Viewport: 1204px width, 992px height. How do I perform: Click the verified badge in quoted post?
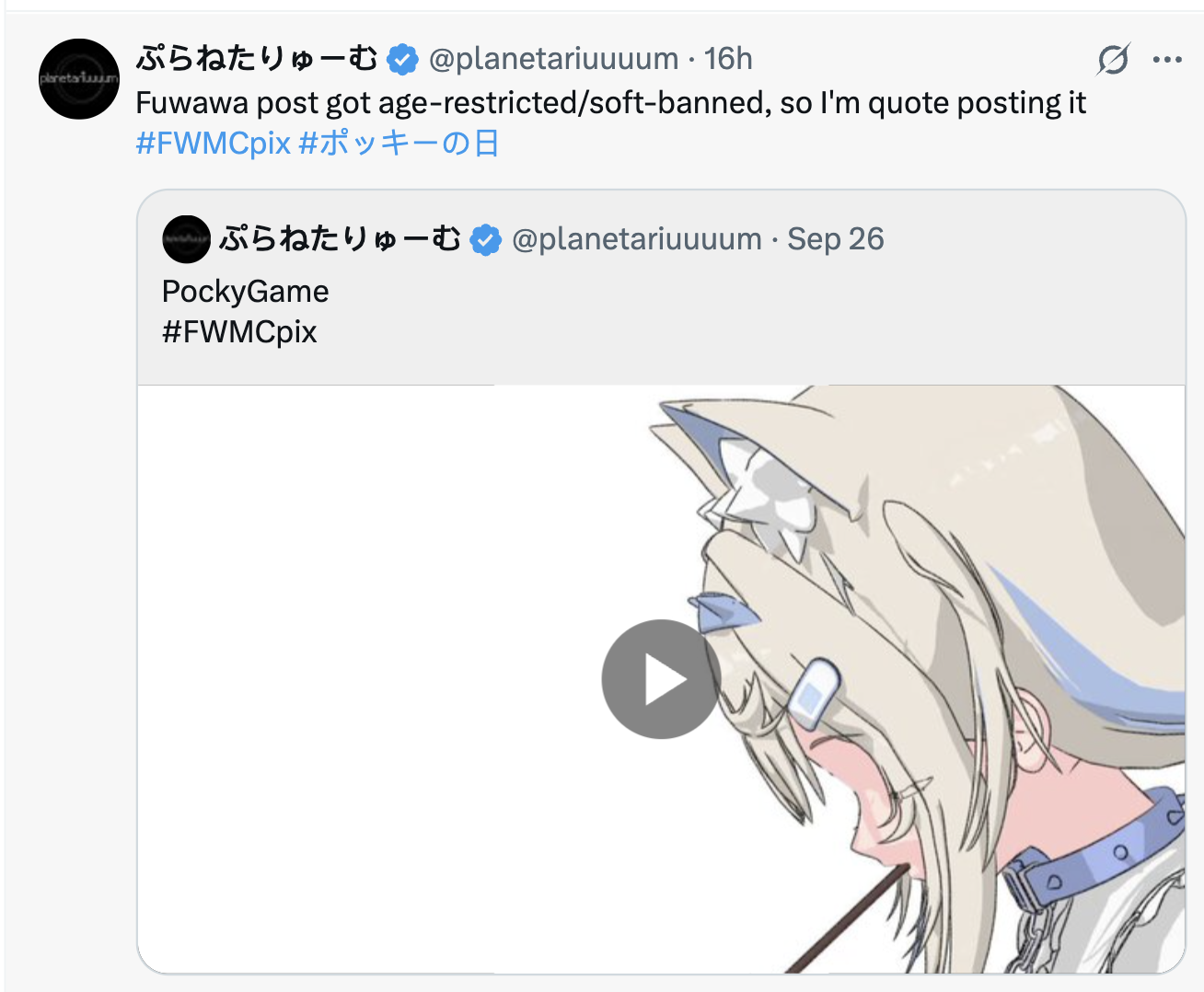tap(485, 240)
